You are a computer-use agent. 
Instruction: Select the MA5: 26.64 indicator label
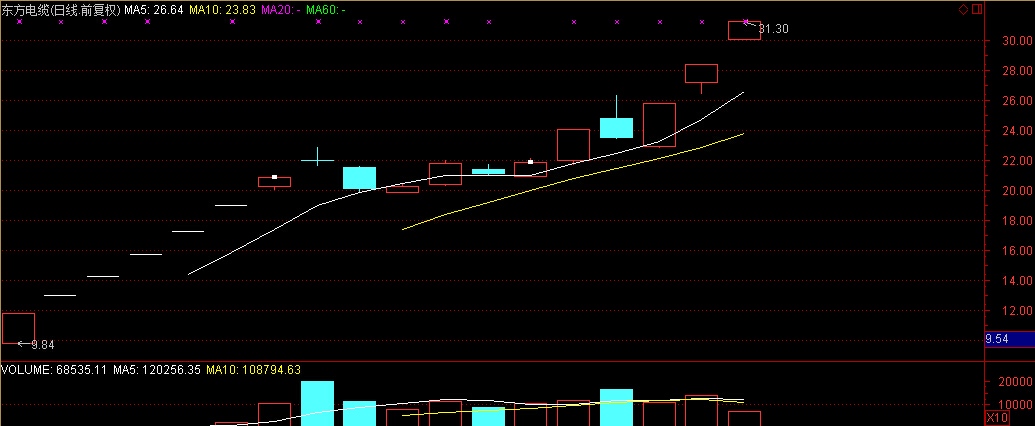point(154,9)
